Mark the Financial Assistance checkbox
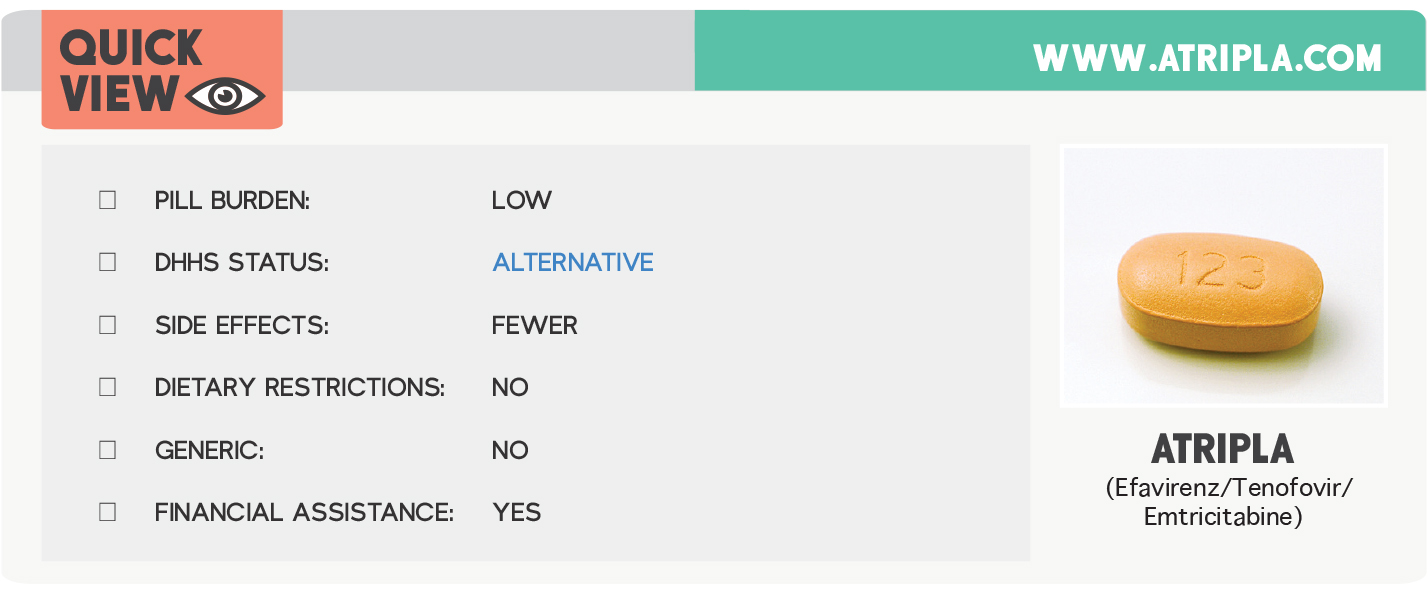The height and width of the screenshot is (590, 1427). [108, 512]
